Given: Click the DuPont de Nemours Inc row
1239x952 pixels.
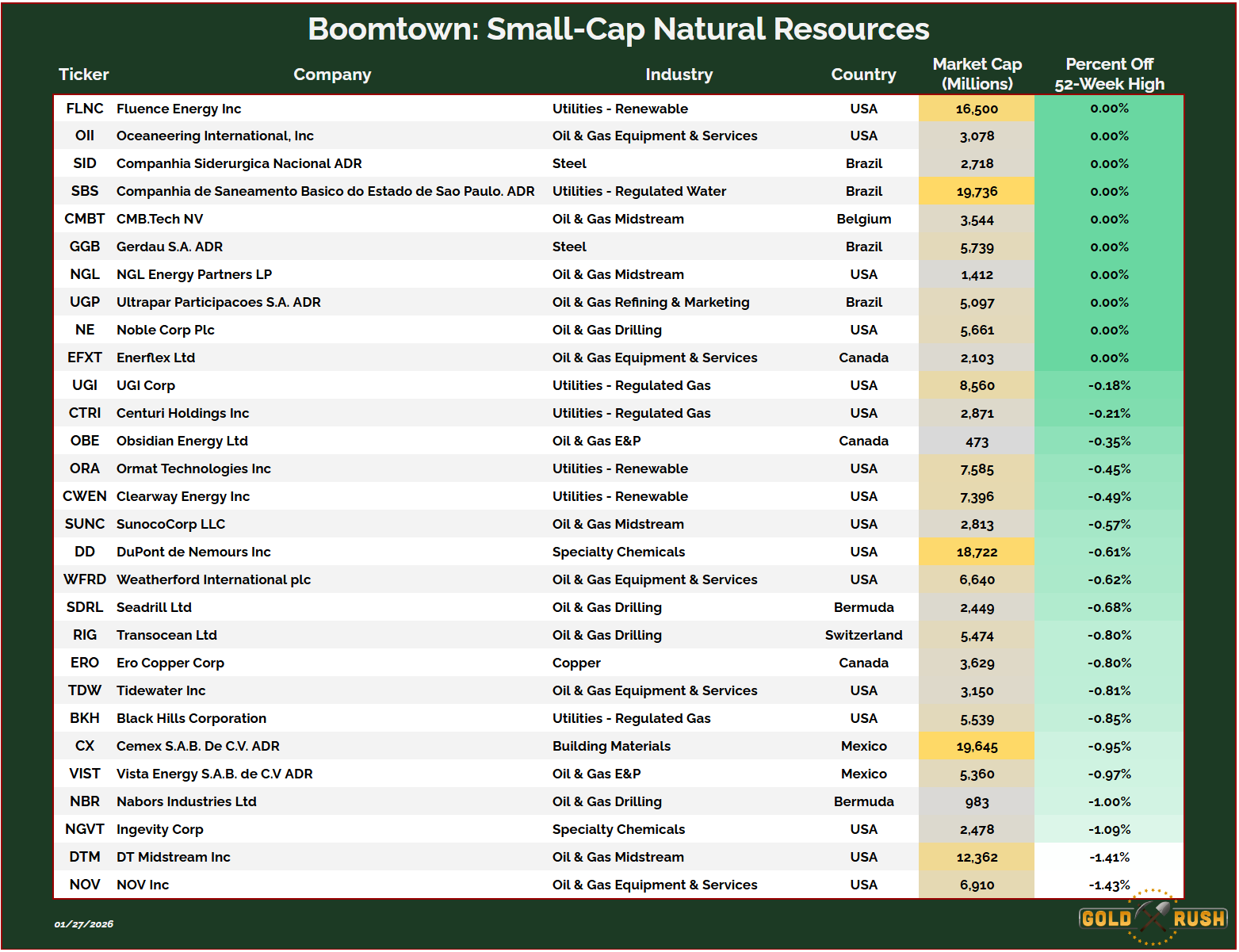Looking at the screenshot, I should [x=193, y=552].
